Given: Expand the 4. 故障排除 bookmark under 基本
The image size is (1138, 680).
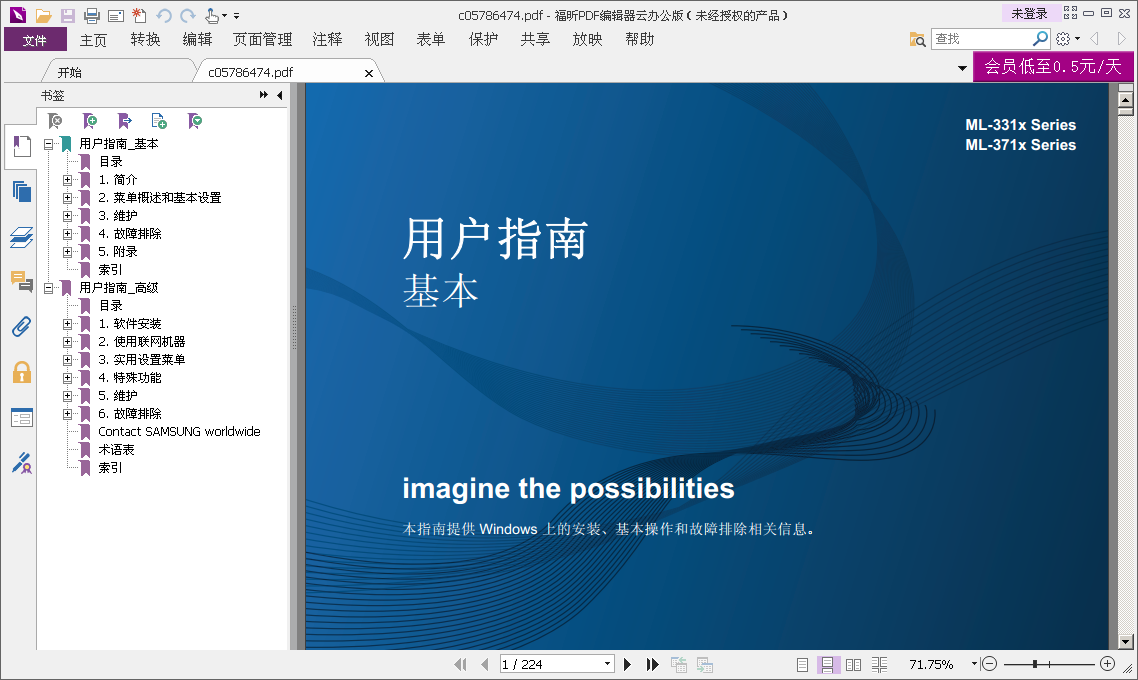Looking at the screenshot, I should (67, 234).
